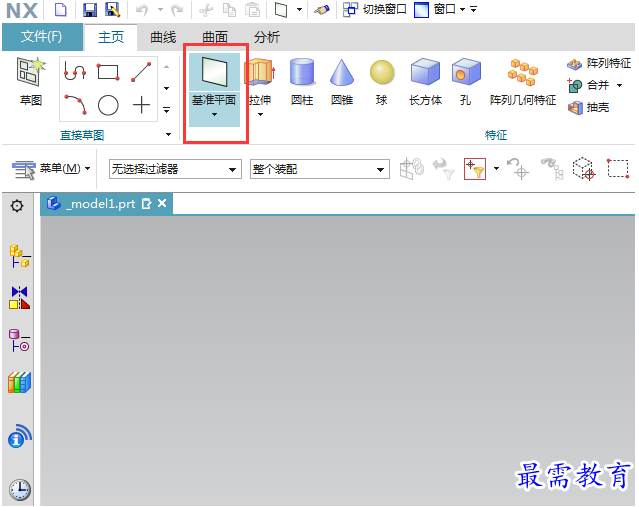Switch to the 曲面 surface tab
Image resolution: width=639 pixels, height=507 pixels.
click(215, 37)
